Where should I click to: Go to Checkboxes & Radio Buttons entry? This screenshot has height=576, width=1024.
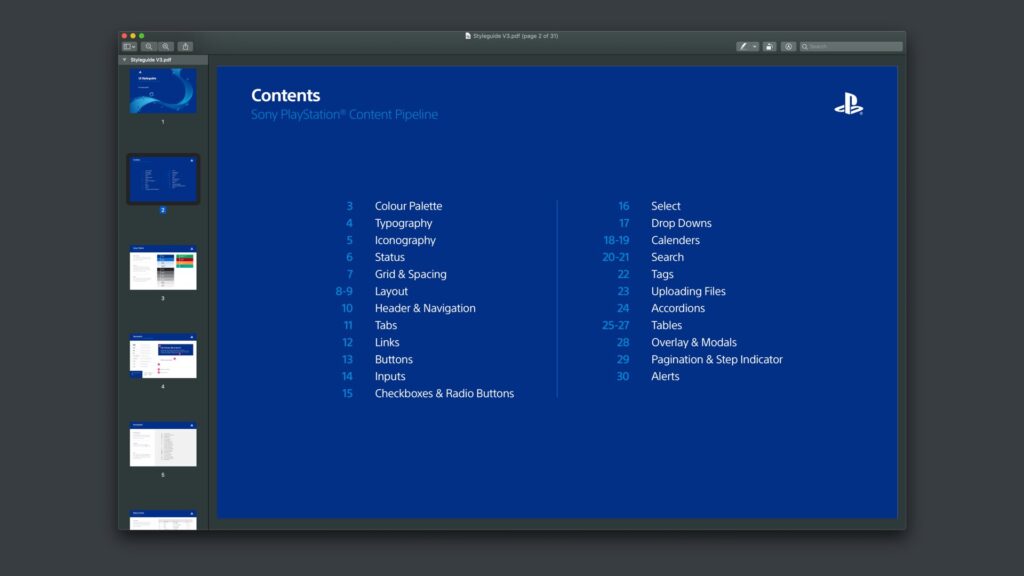(444, 393)
